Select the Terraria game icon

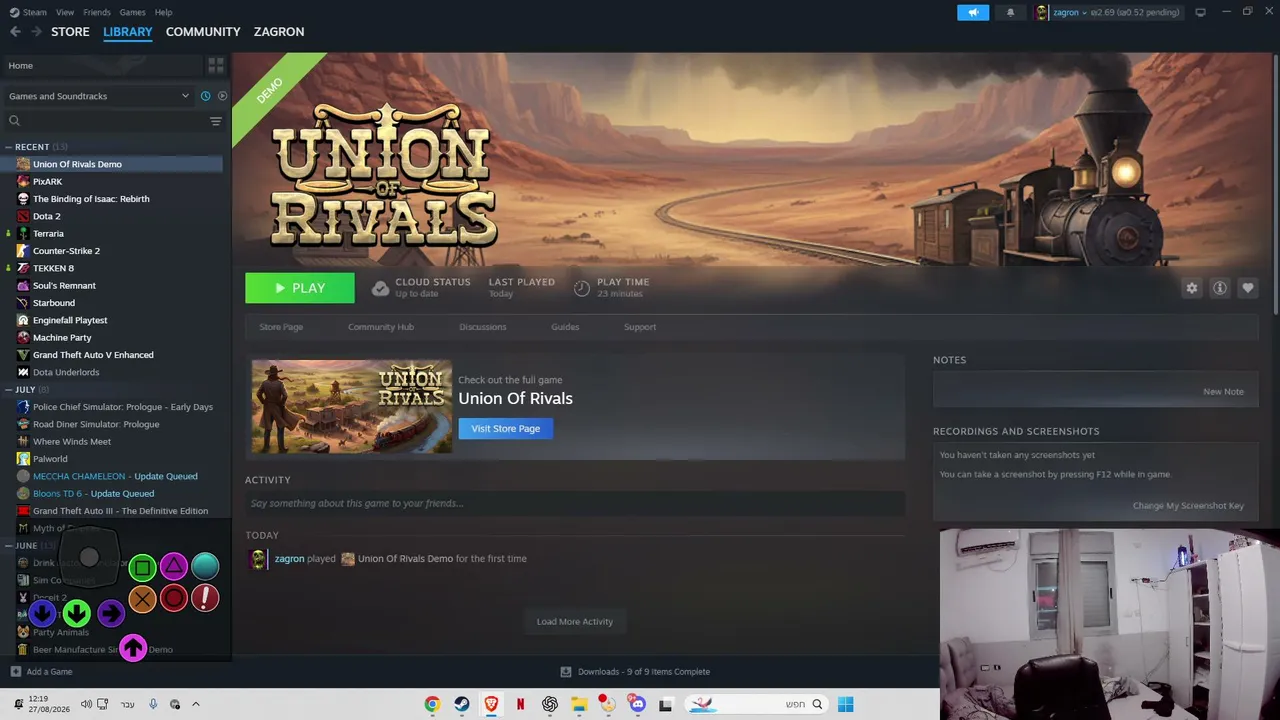(23, 234)
